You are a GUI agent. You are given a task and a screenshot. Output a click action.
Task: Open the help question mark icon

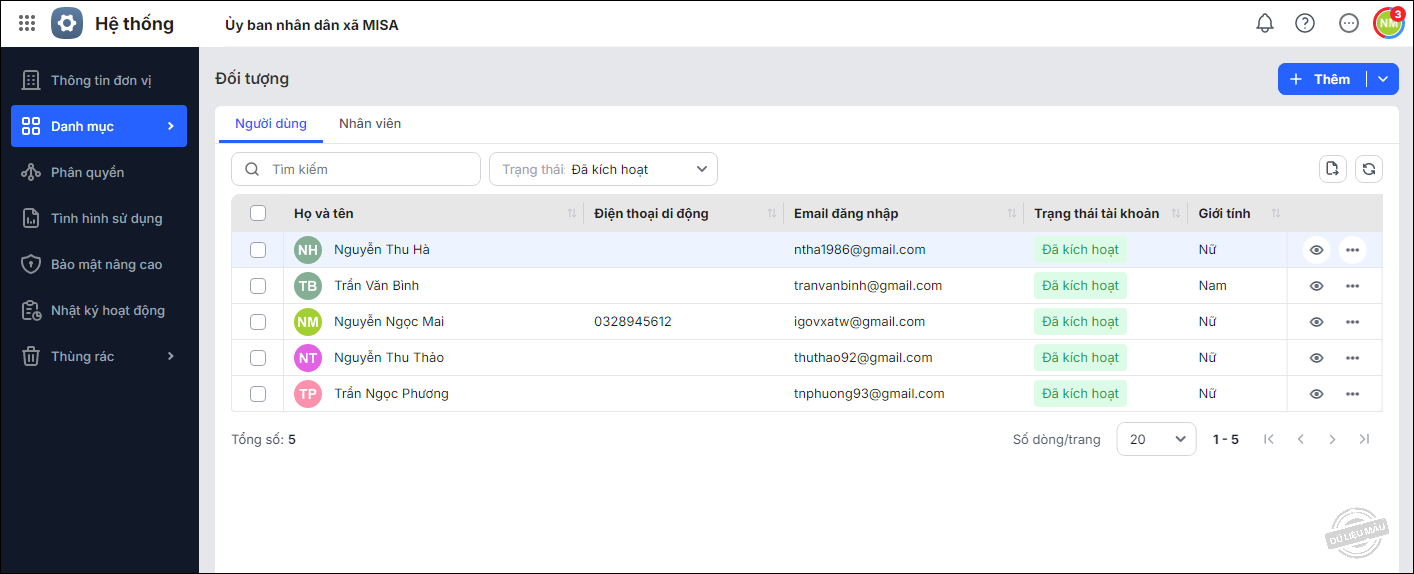(1305, 23)
